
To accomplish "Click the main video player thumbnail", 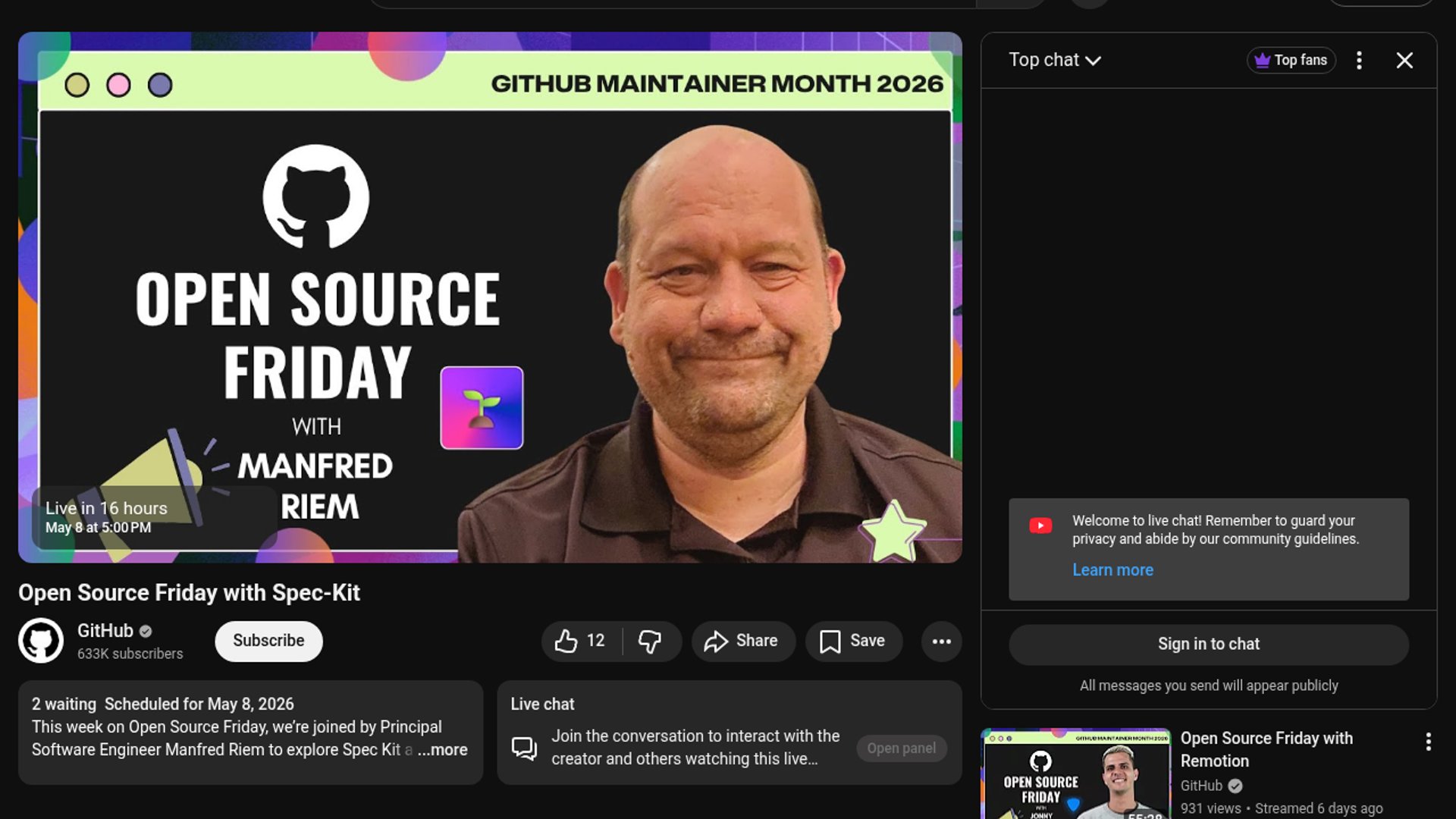I will click(490, 297).
